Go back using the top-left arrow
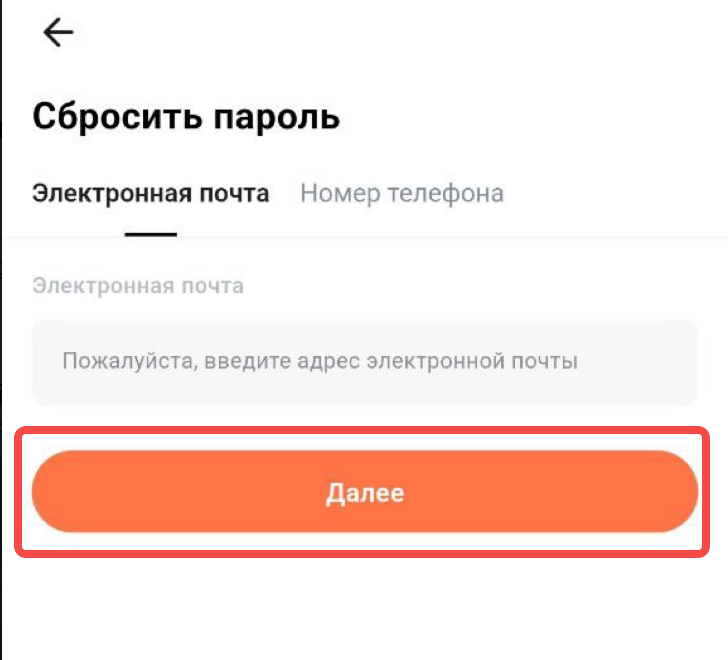This screenshot has height=660, width=728. [x=57, y=33]
